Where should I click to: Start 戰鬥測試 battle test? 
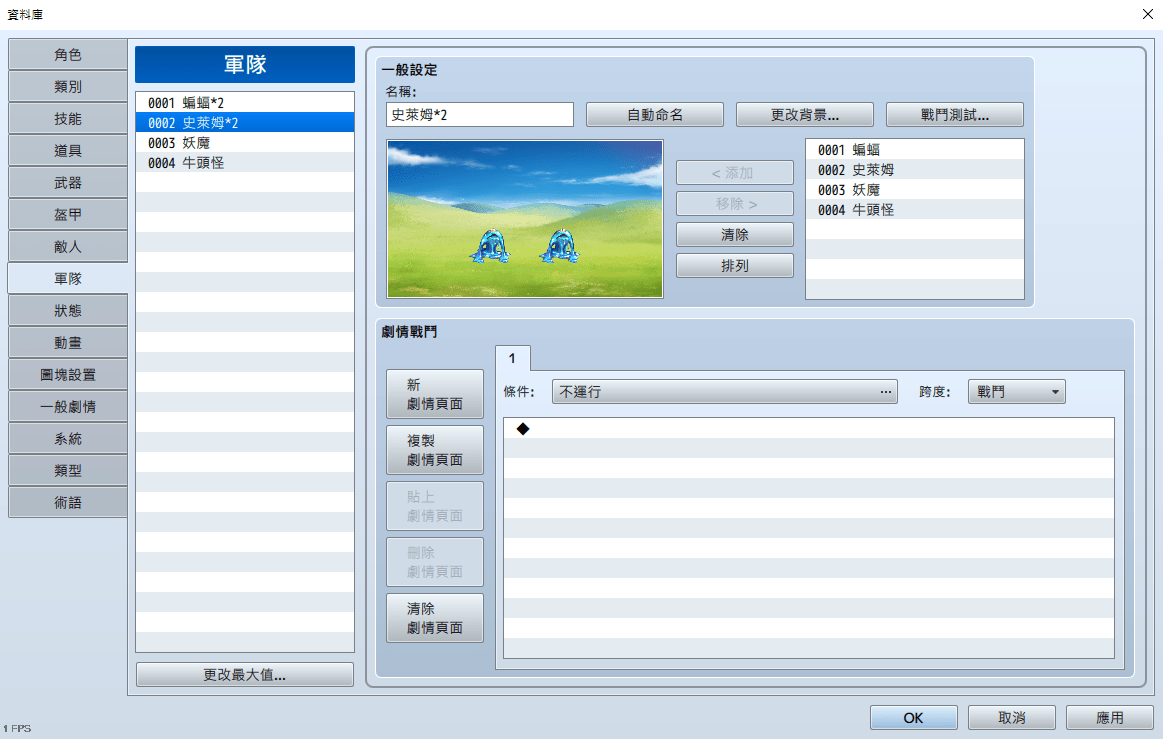click(x=954, y=115)
